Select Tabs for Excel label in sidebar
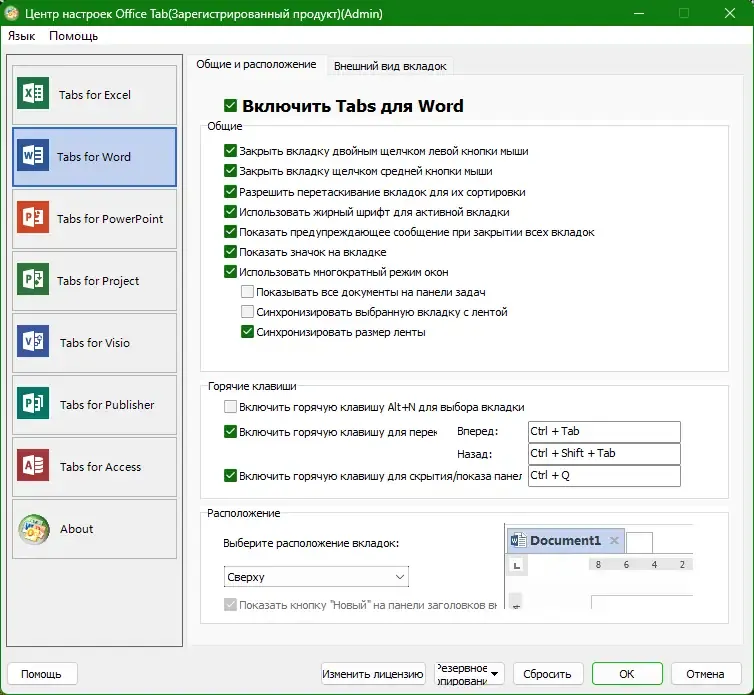This screenshot has width=754, height=695. coord(95,95)
